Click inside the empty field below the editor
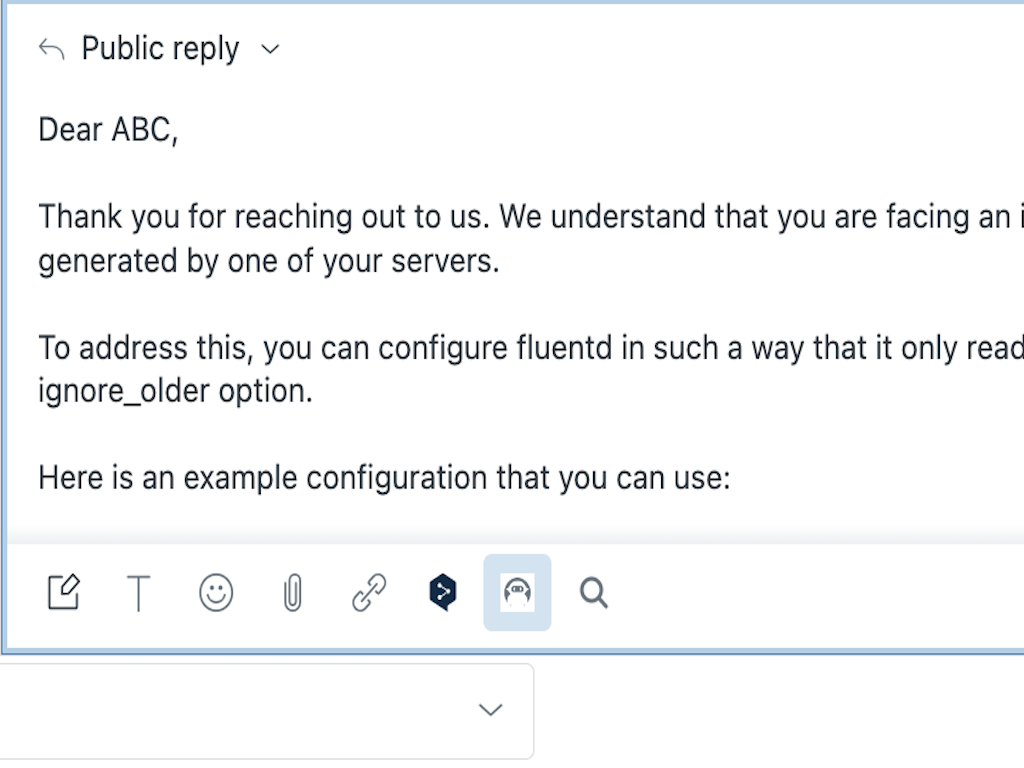Screen dimensions: 1024x768 (240, 710)
